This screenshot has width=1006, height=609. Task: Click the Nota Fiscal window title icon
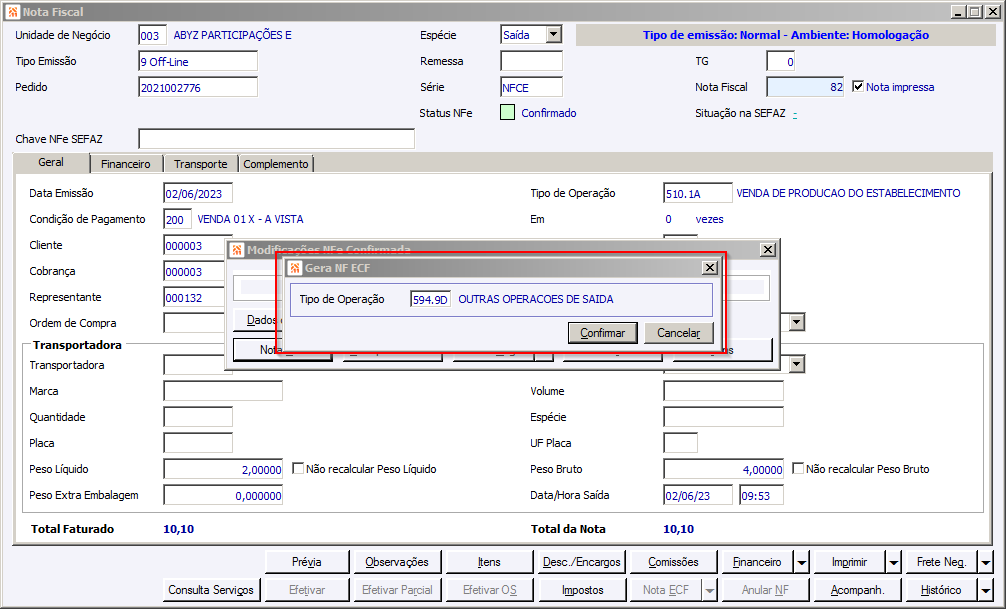tap(12, 13)
